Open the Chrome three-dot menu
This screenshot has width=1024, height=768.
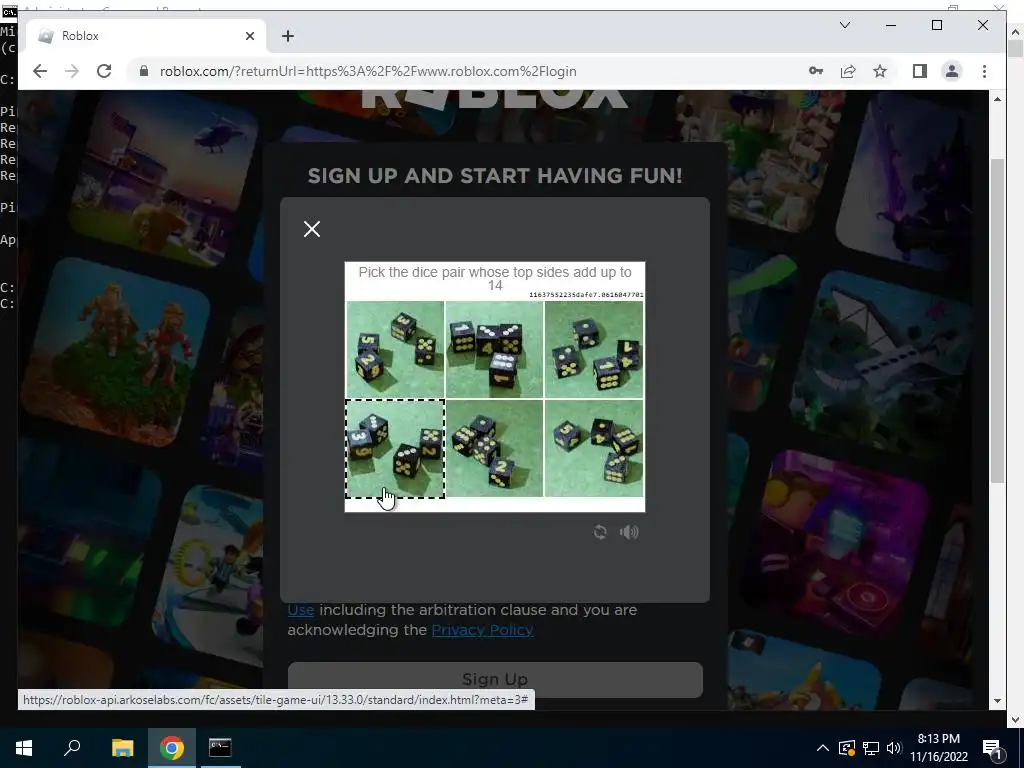pos(984,71)
